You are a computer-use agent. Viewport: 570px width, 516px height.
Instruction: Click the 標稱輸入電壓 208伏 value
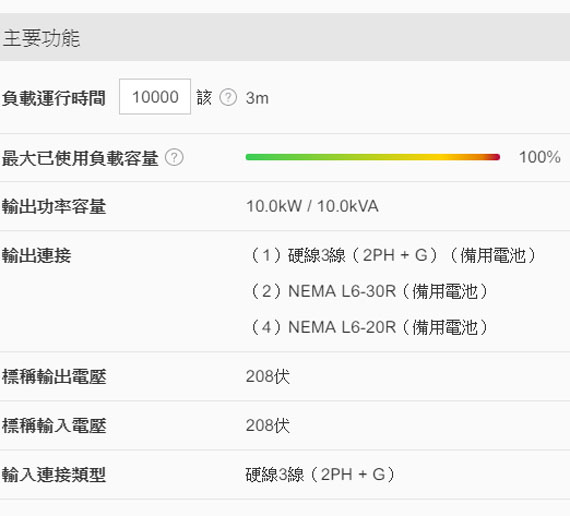tap(268, 425)
